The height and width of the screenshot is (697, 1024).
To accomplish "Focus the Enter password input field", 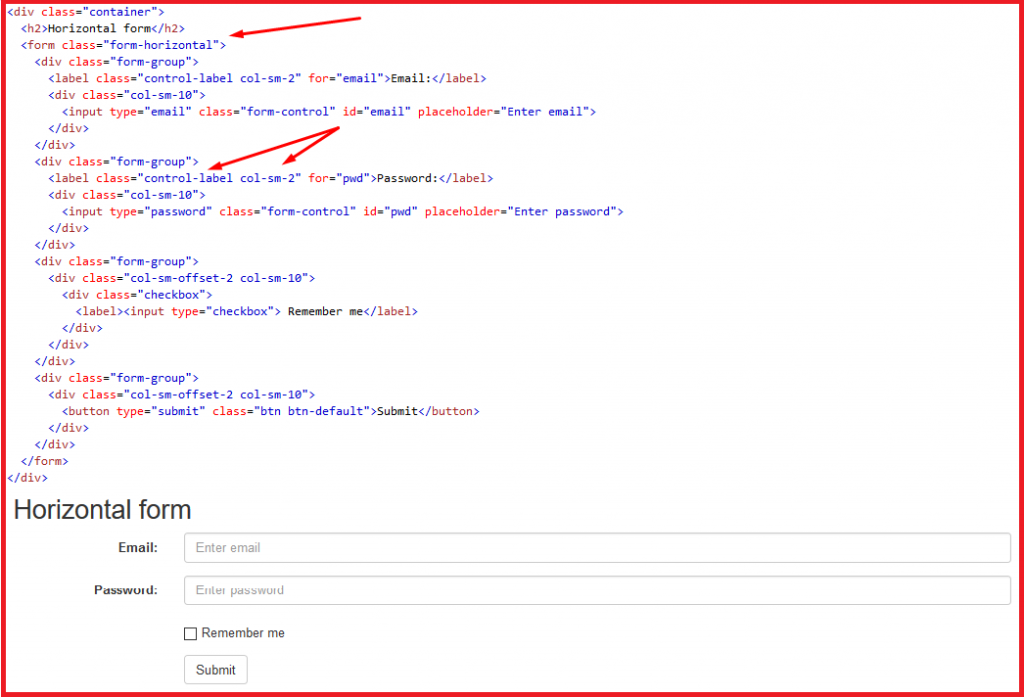I will point(597,590).
